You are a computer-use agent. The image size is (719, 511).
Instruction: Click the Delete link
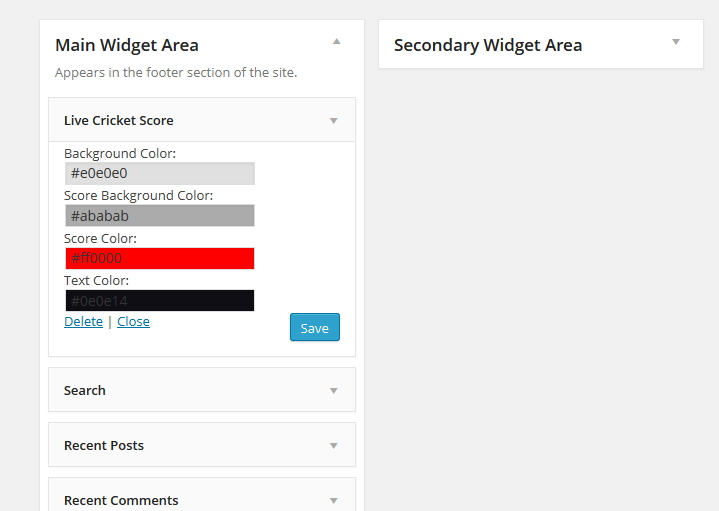pyautogui.click(x=83, y=322)
